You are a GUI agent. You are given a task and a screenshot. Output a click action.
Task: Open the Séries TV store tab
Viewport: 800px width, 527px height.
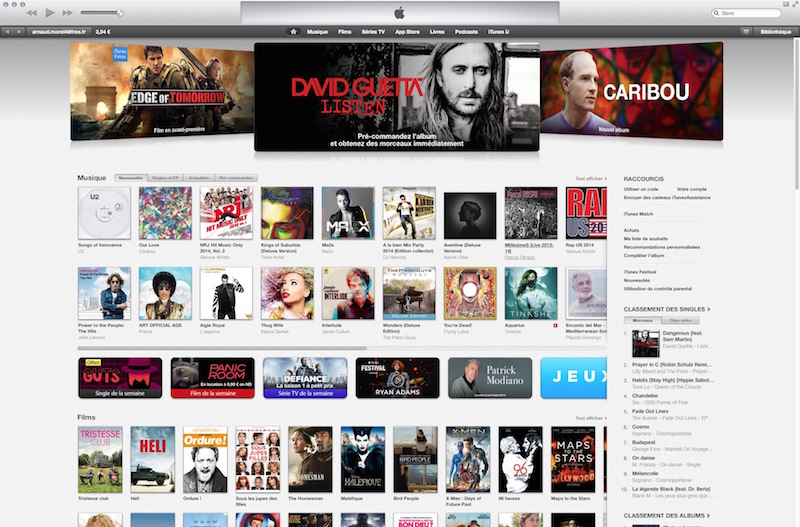pos(373,32)
